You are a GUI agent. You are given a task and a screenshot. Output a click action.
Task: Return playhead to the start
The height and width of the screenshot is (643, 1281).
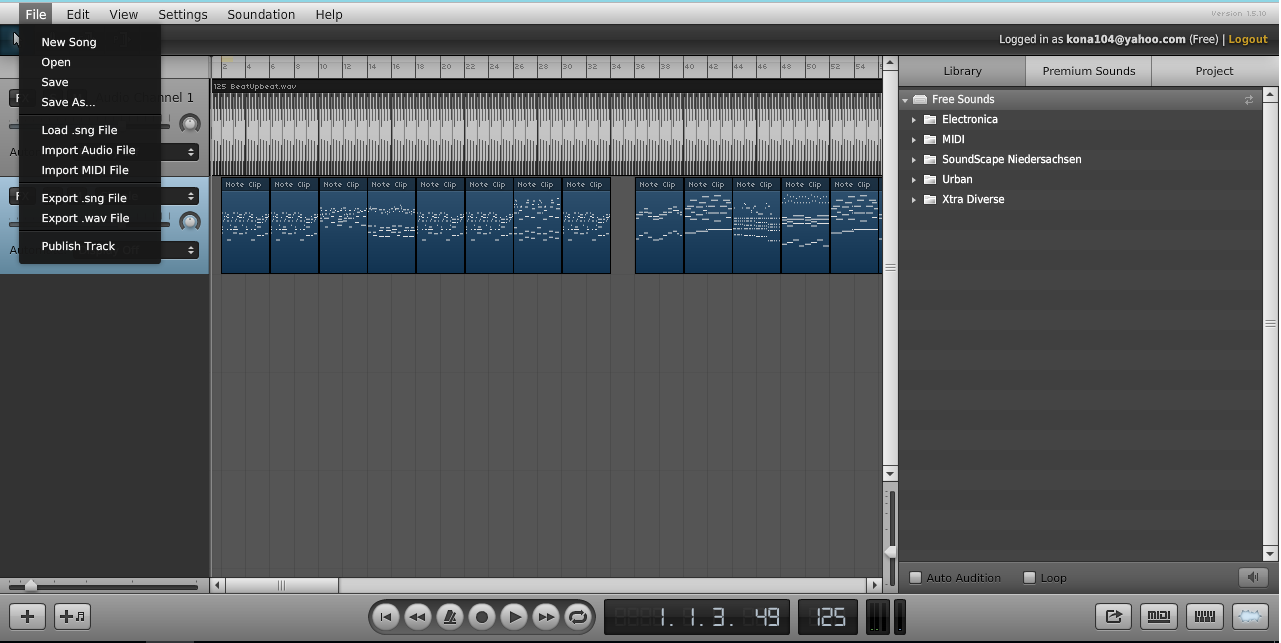pos(385,617)
